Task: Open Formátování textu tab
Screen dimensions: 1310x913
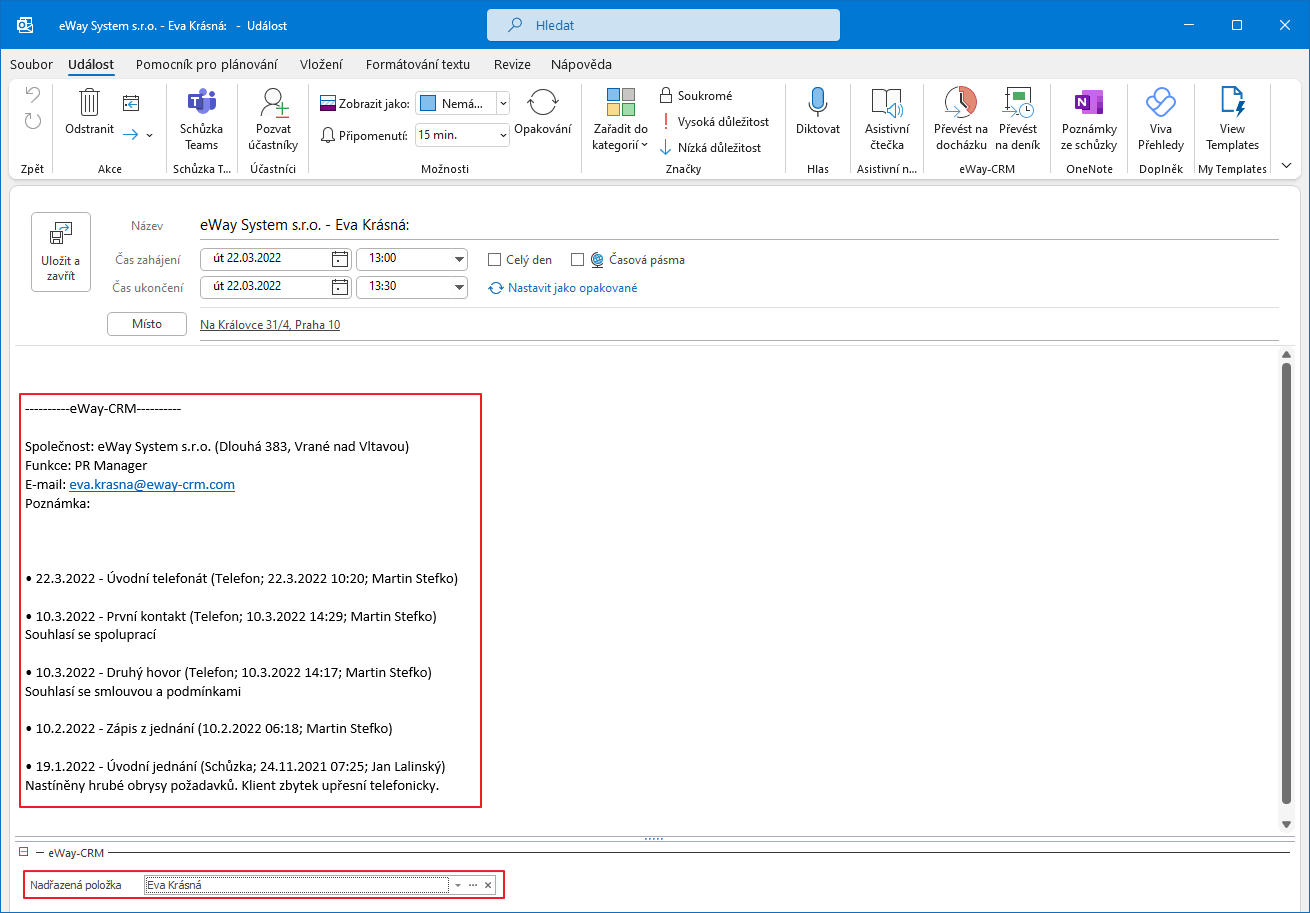Action: tap(418, 64)
